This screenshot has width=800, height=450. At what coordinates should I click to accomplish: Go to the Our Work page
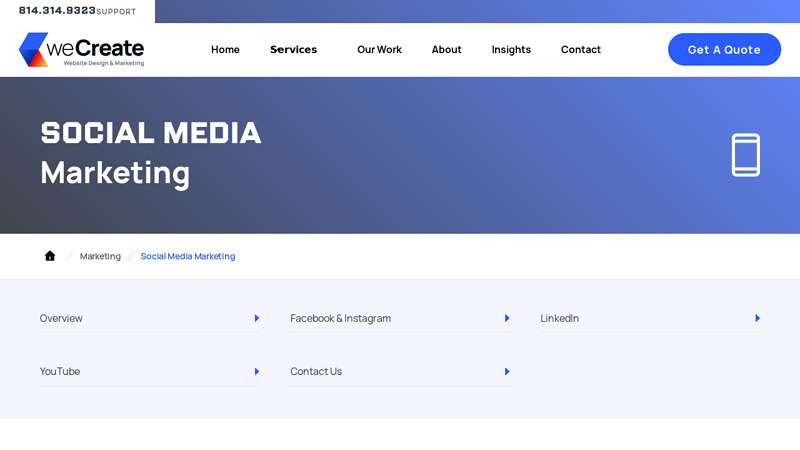point(379,49)
